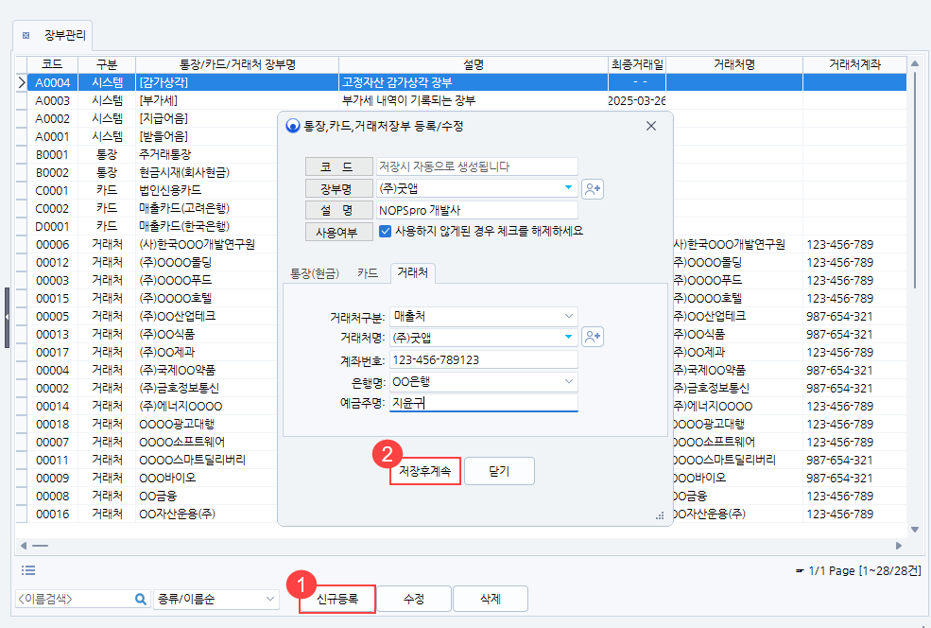This screenshot has height=628, width=931.
Task: Switch to the 통장(현금) tab
Action: pos(314,272)
